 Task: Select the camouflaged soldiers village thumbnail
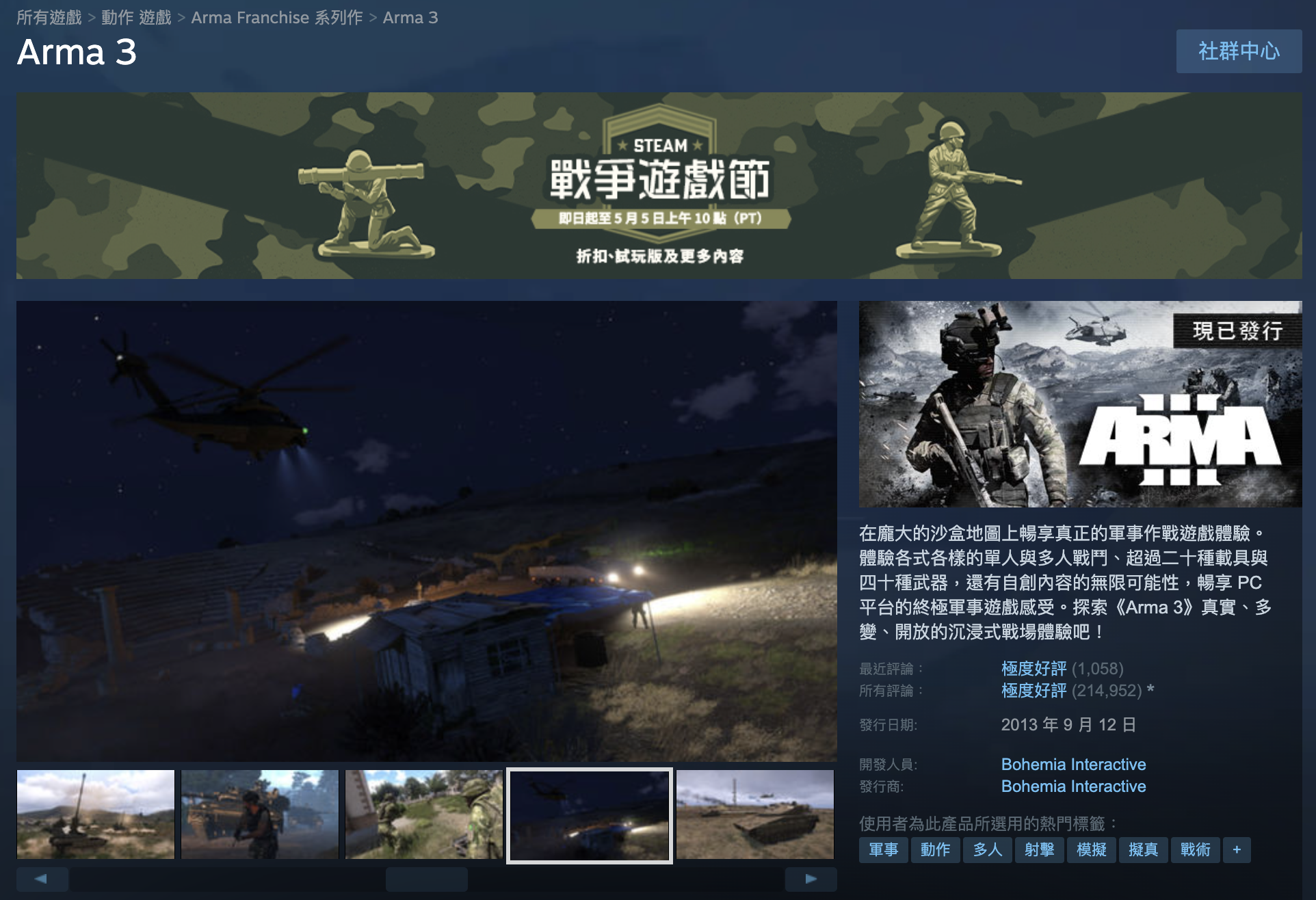click(424, 815)
